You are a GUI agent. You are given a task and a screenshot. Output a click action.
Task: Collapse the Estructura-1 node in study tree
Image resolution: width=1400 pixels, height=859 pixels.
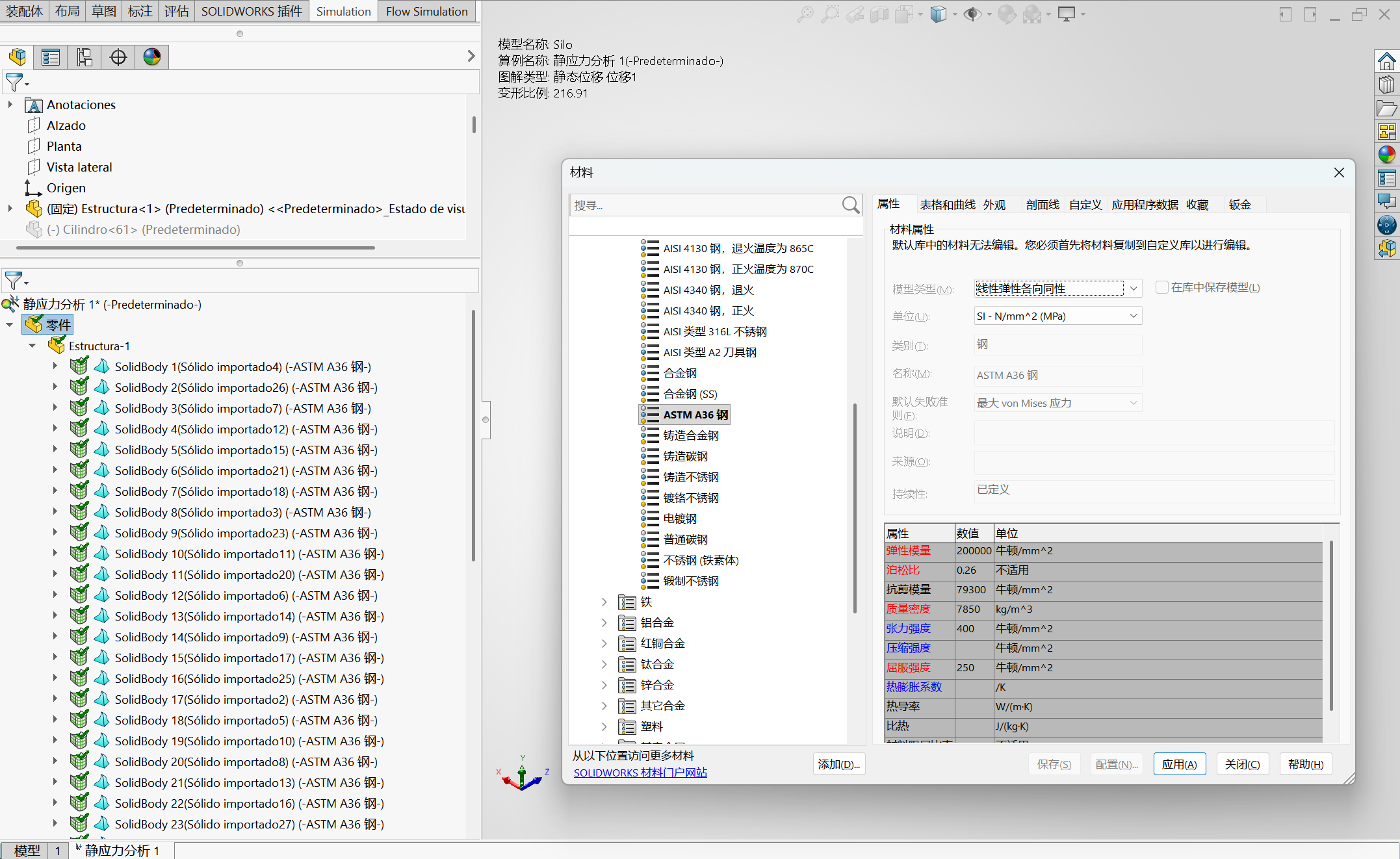coord(32,346)
